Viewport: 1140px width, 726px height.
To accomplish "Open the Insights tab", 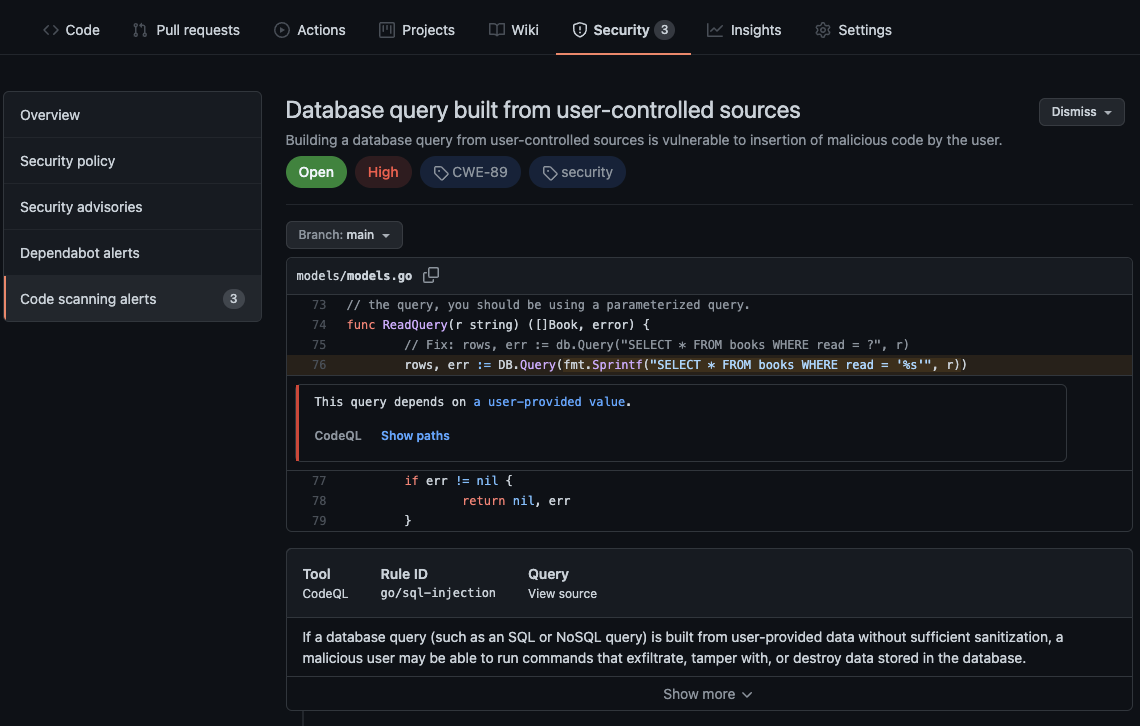I will click(x=744, y=30).
